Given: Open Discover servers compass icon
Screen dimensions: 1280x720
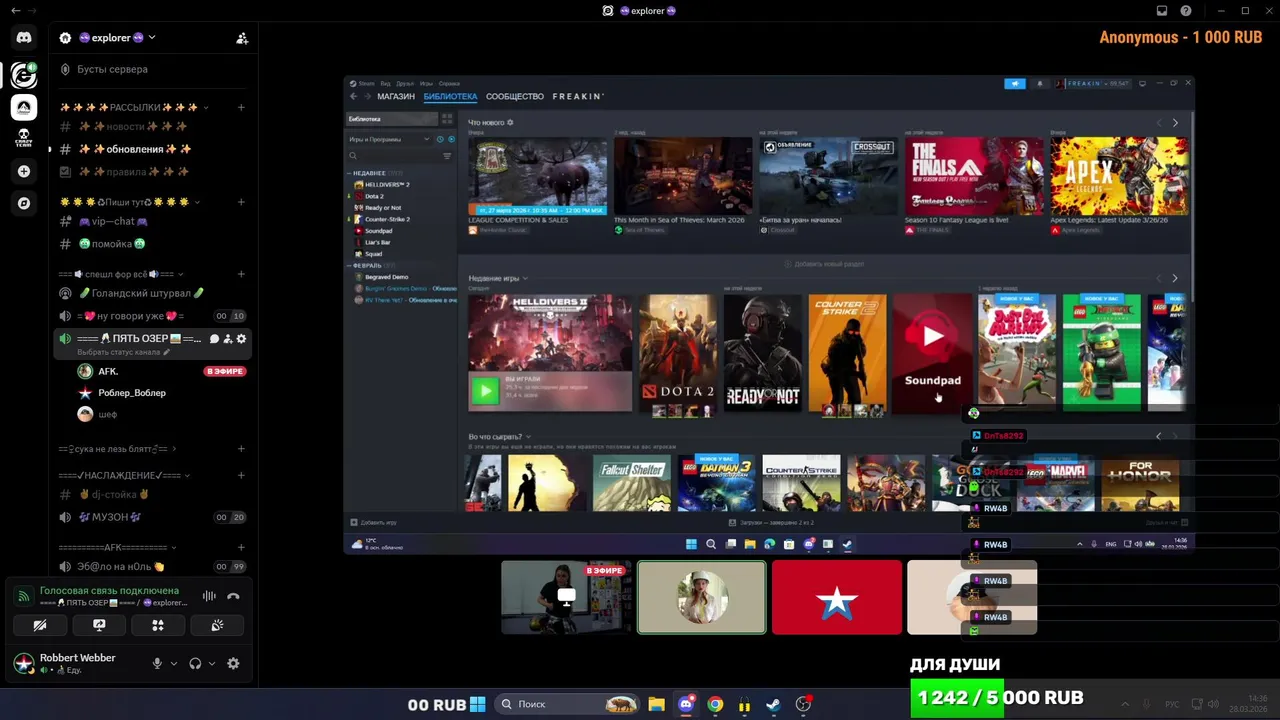Looking at the screenshot, I should point(24,203).
